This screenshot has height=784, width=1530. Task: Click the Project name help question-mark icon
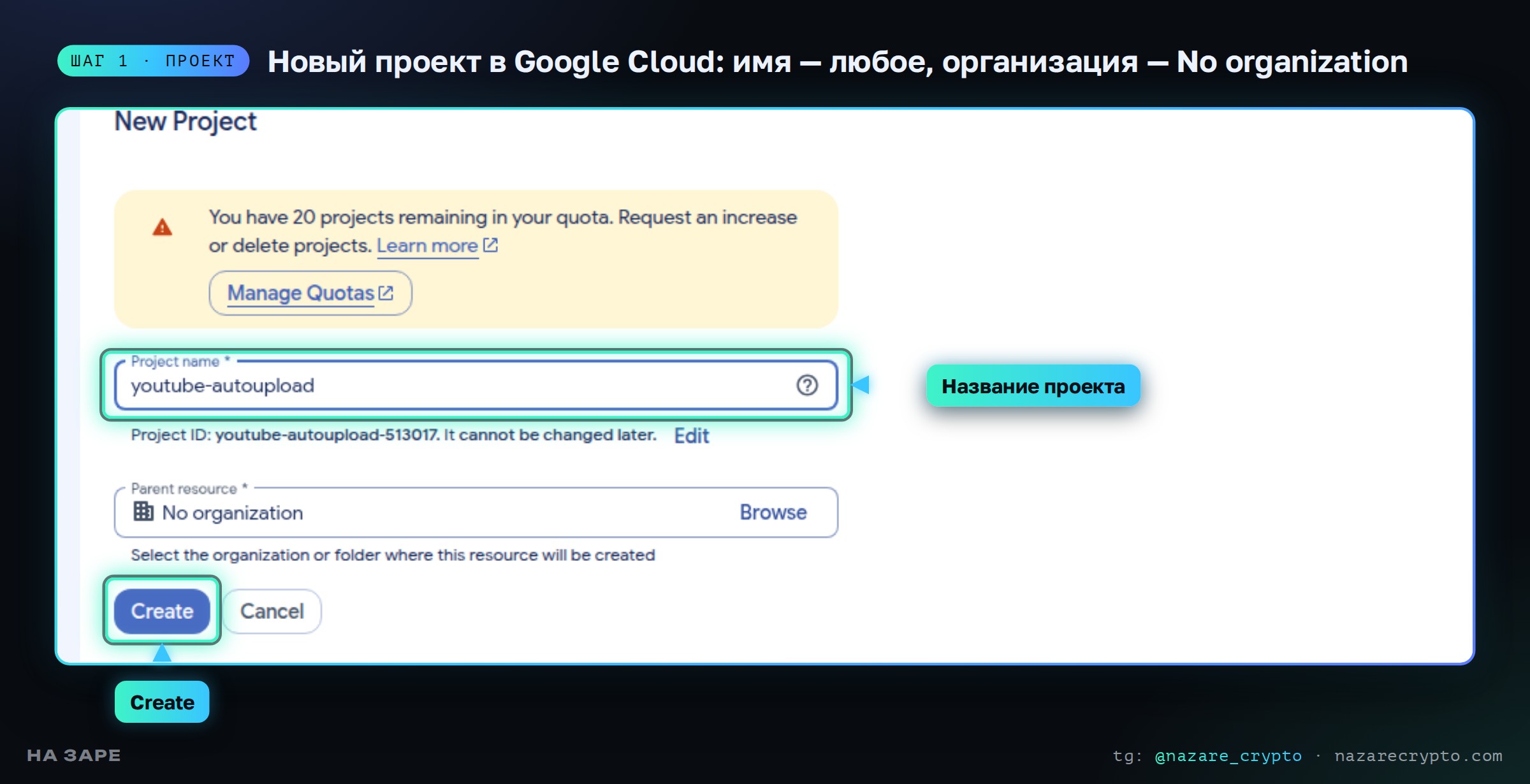(x=806, y=385)
